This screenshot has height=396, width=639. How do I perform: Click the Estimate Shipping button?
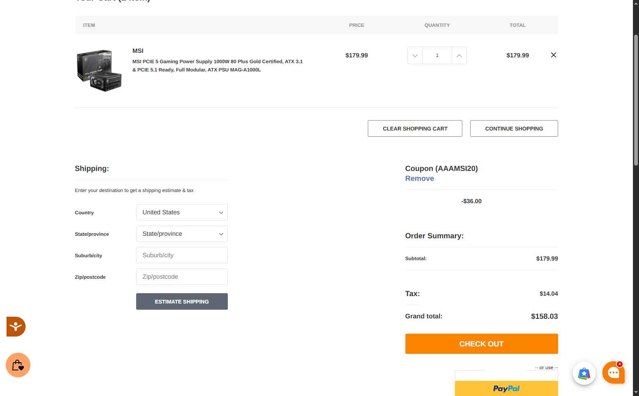click(182, 301)
